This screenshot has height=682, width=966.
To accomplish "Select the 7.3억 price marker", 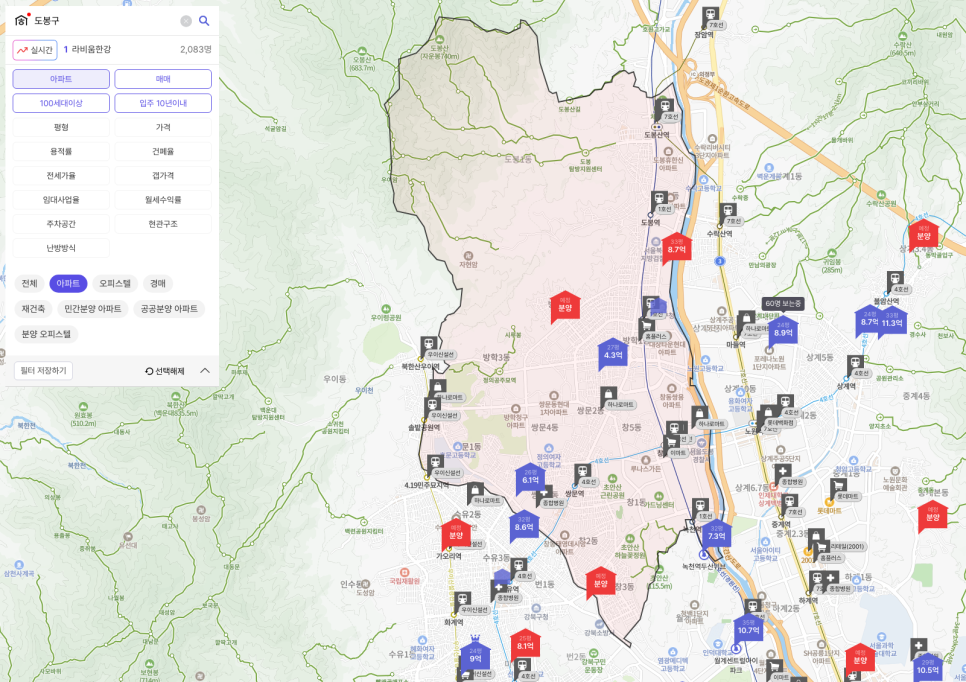I will [x=716, y=535].
